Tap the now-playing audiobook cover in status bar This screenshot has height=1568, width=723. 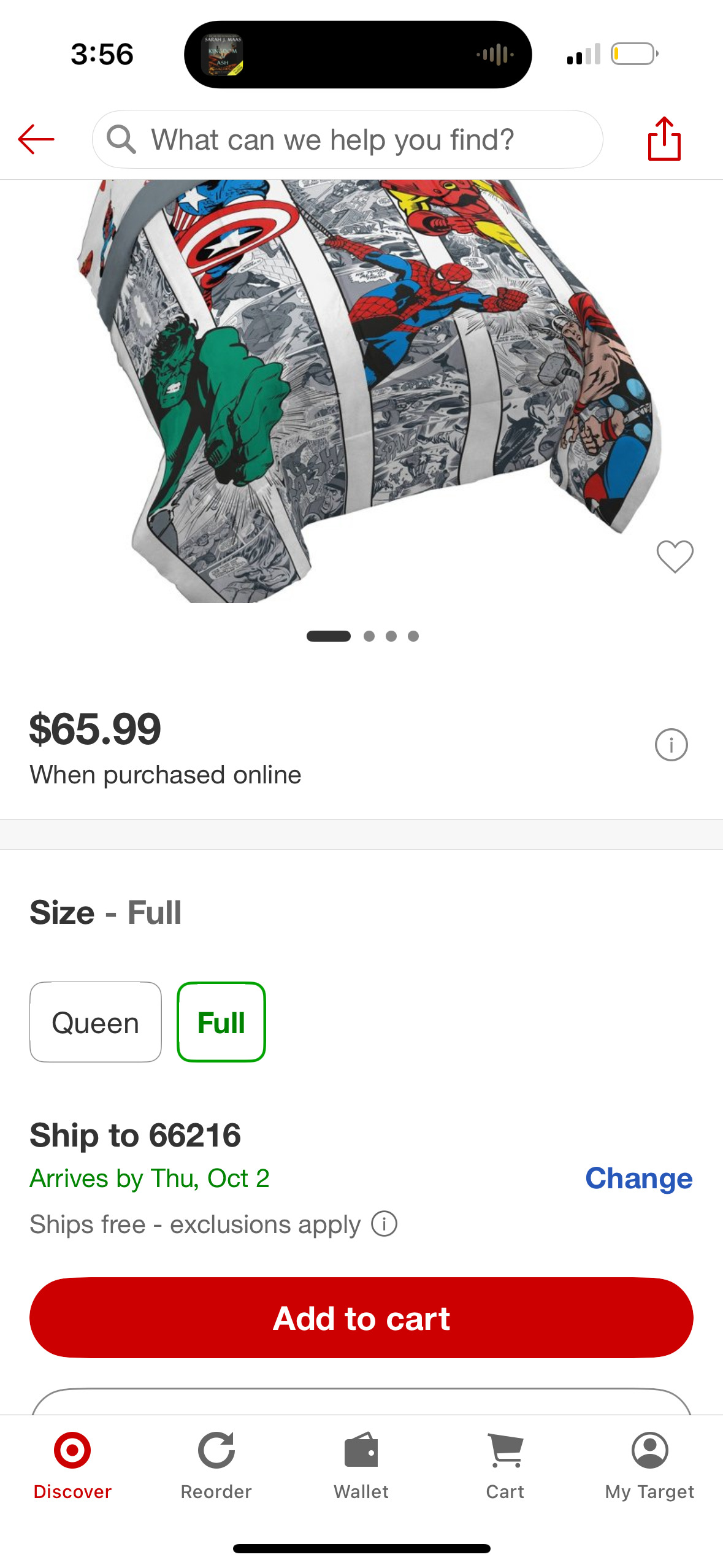coord(222,55)
